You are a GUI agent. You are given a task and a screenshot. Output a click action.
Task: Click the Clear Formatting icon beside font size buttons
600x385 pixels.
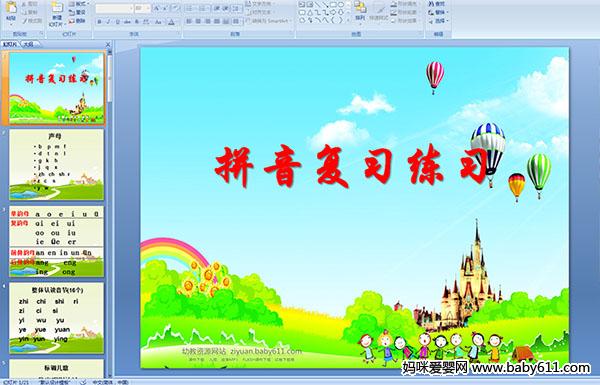click(x=175, y=8)
